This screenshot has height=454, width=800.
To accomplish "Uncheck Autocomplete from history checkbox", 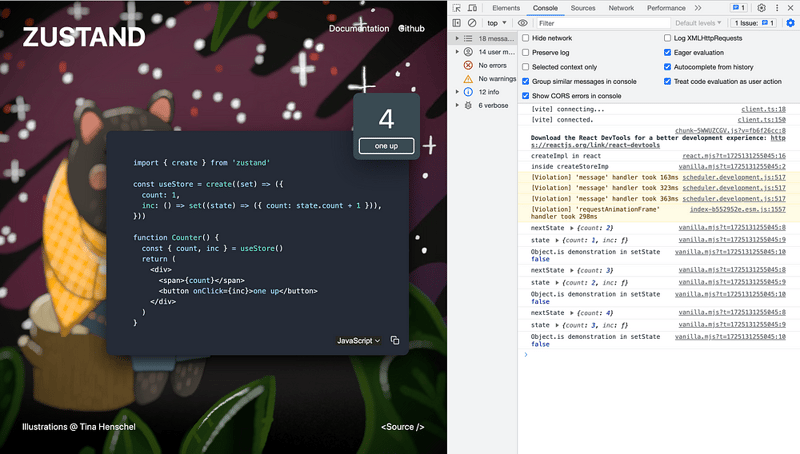I will pos(667,67).
